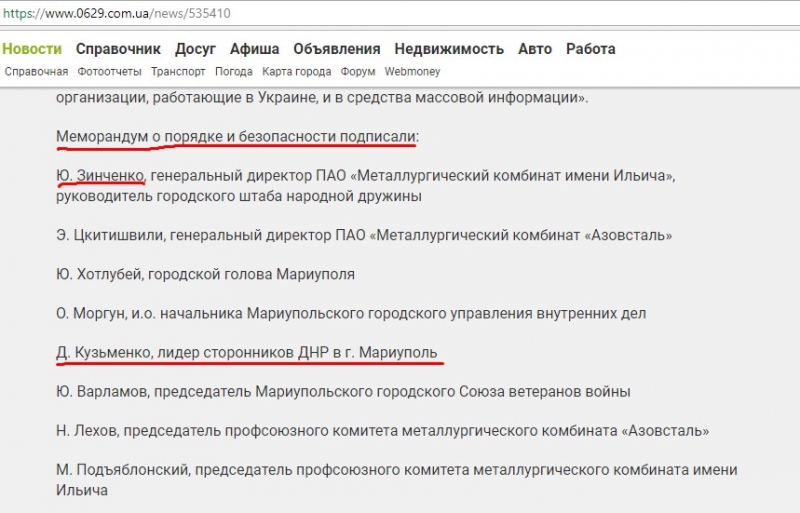Open the Авто menu item
Viewport: 800px width, 513px height.
coord(534,49)
